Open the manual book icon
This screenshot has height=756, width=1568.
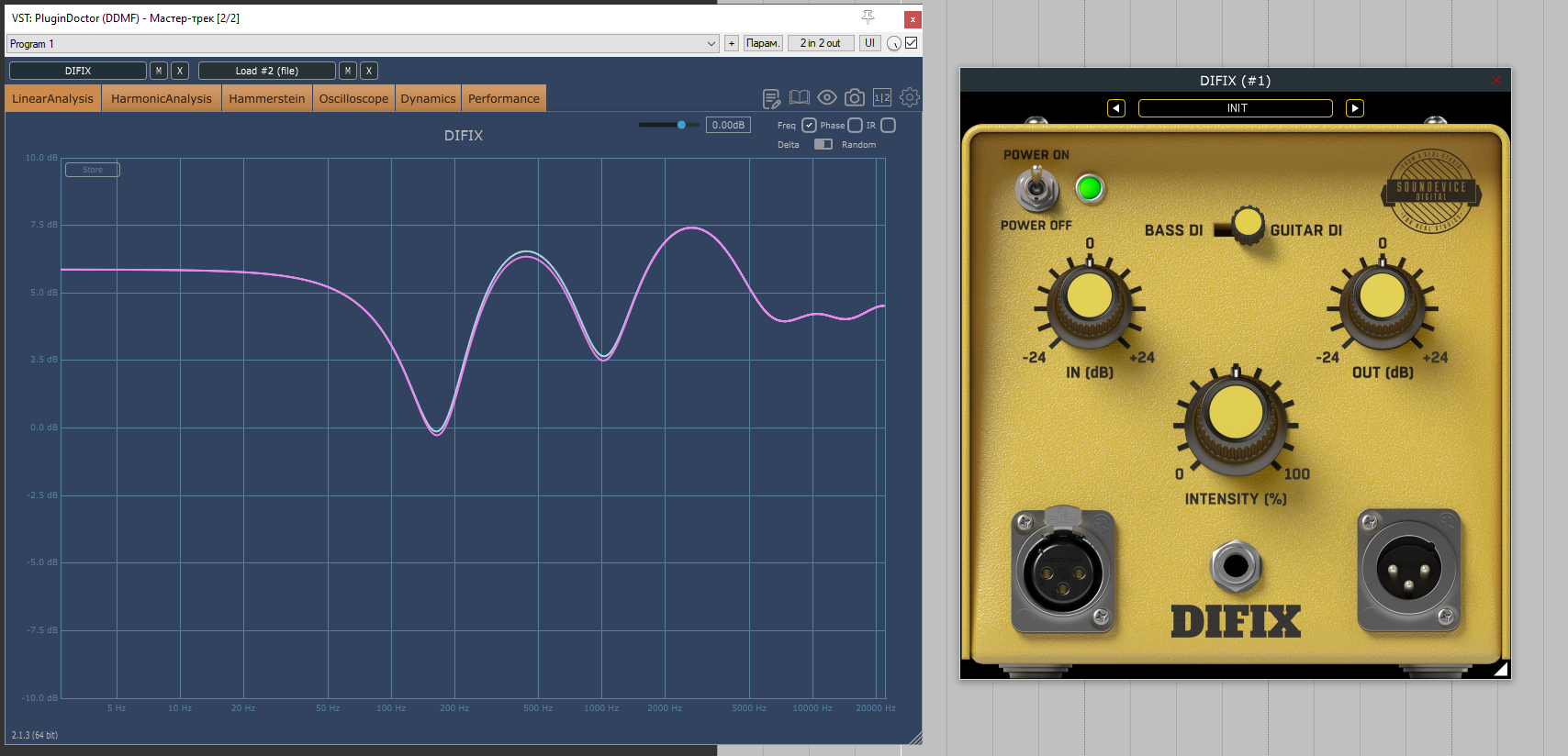pos(800,97)
